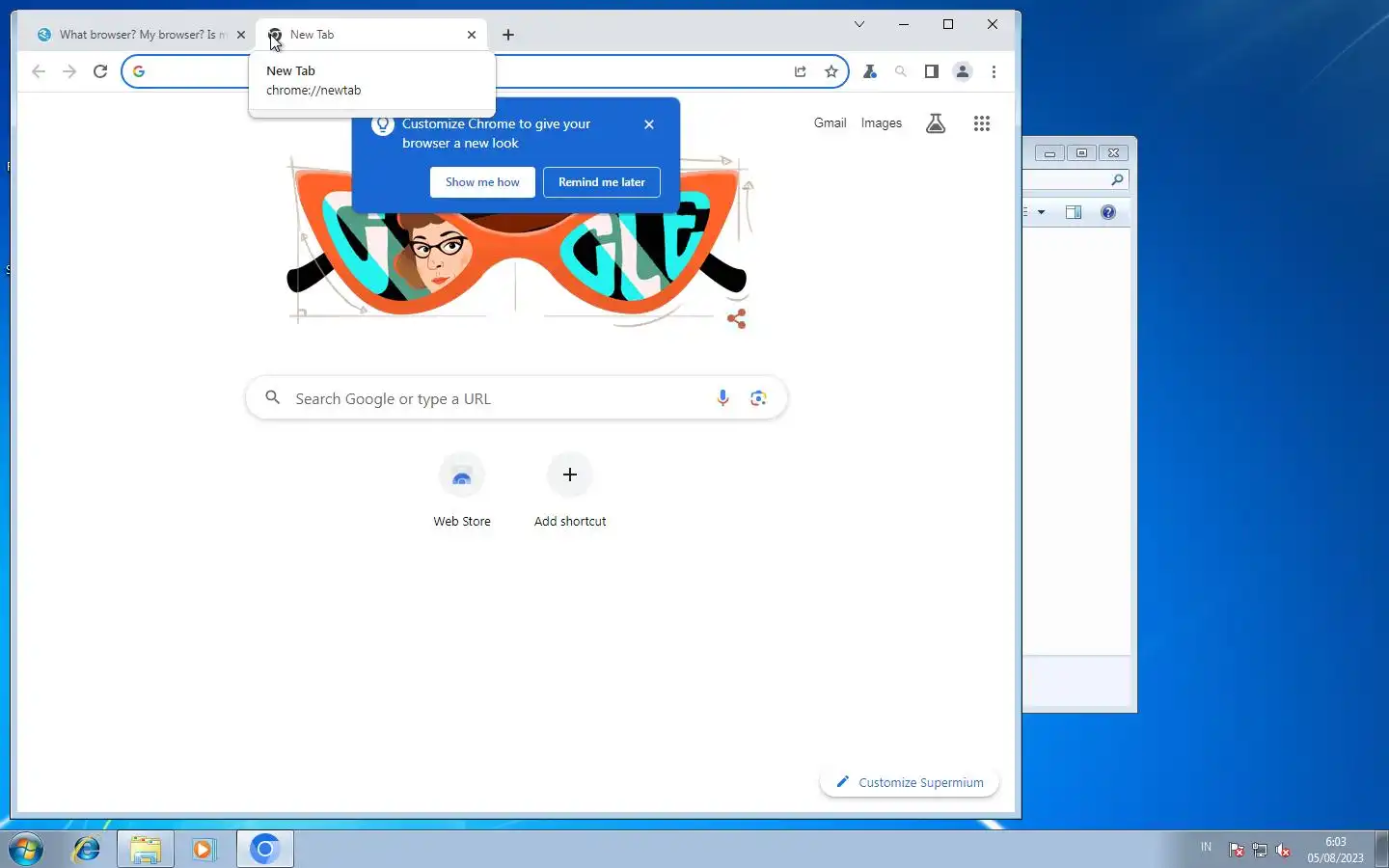Open the Images link
The height and width of the screenshot is (868, 1389).
point(882,123)
